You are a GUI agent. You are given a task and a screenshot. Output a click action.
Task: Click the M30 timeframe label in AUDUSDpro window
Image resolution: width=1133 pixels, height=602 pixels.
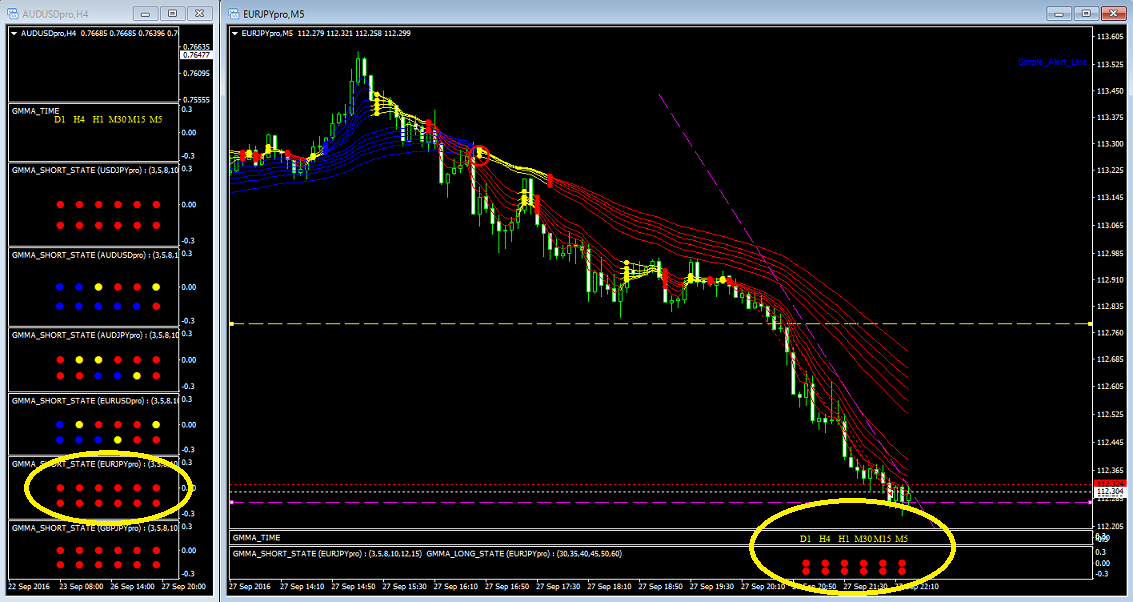click(x=117, y=120)
